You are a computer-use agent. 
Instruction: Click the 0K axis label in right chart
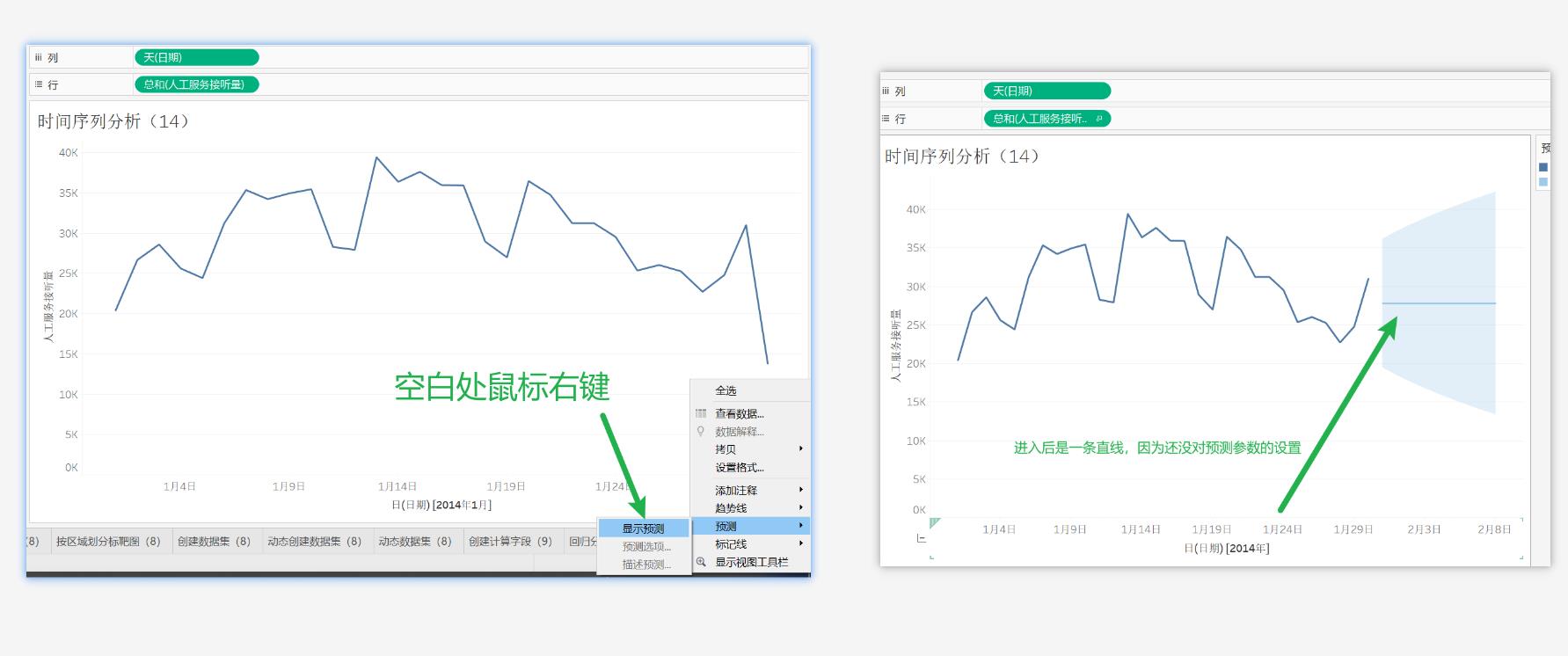[x=919, y=510]
